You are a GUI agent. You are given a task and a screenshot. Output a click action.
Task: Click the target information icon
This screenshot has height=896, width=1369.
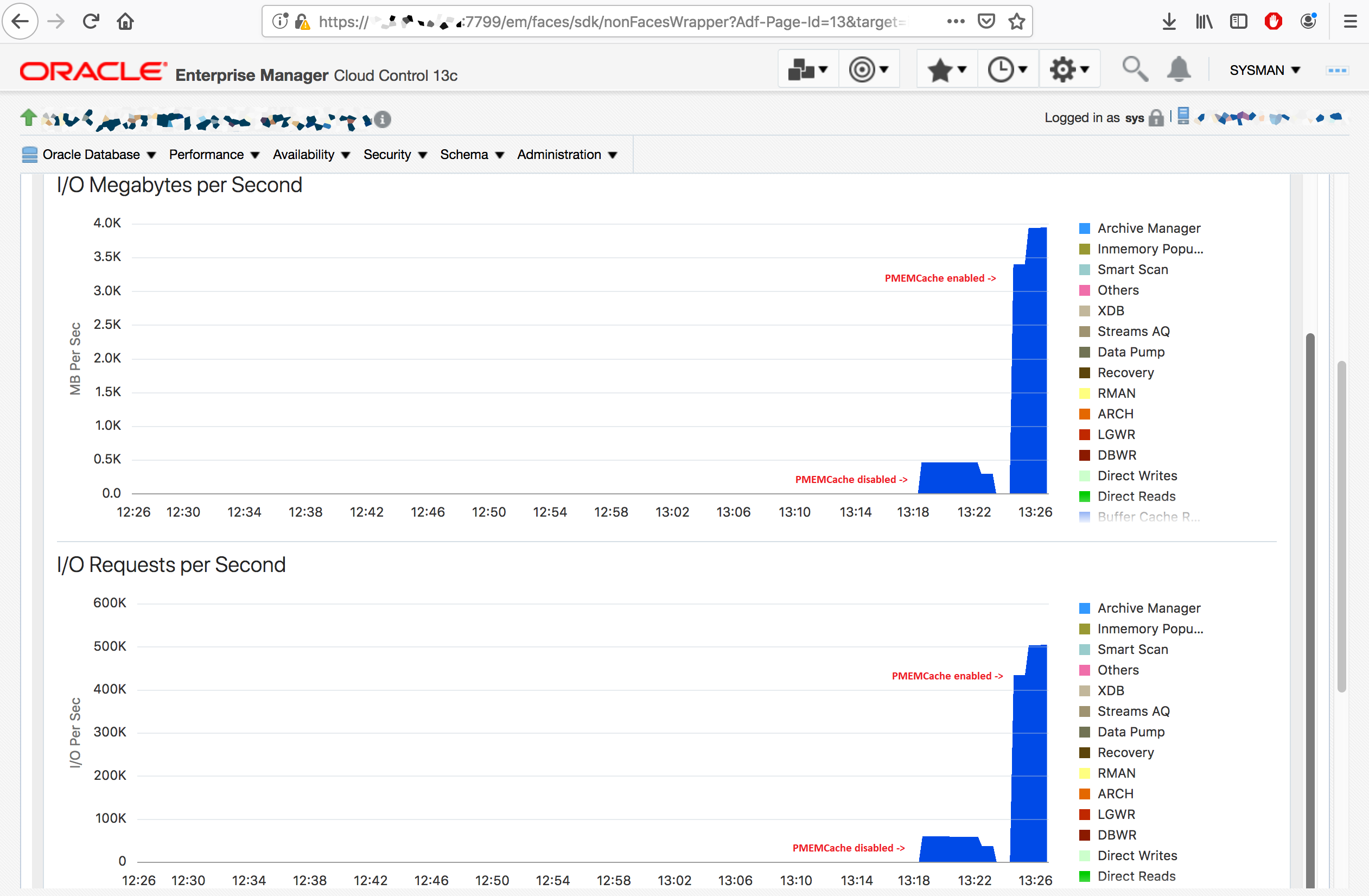pyautogui.click(x=383, y=120)
